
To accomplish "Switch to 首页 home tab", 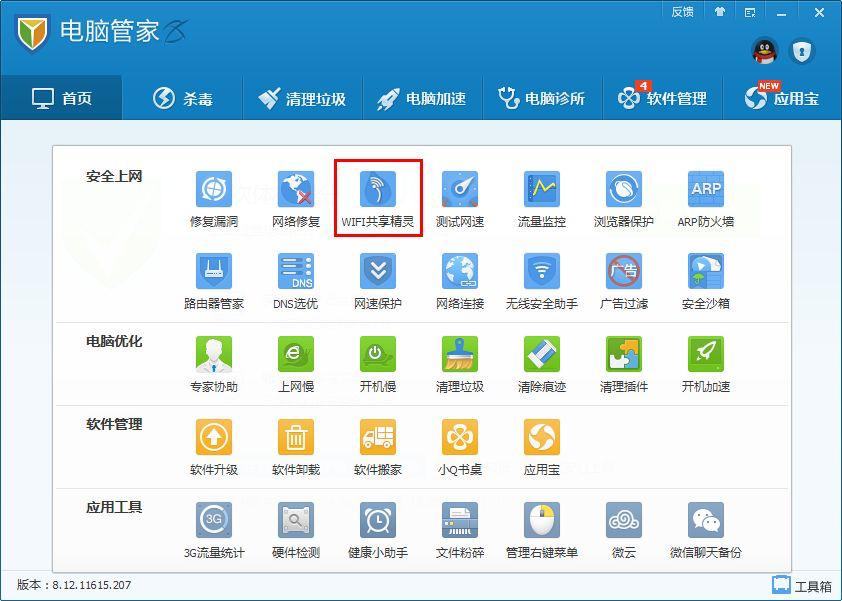I will click(x=61, y=98).
